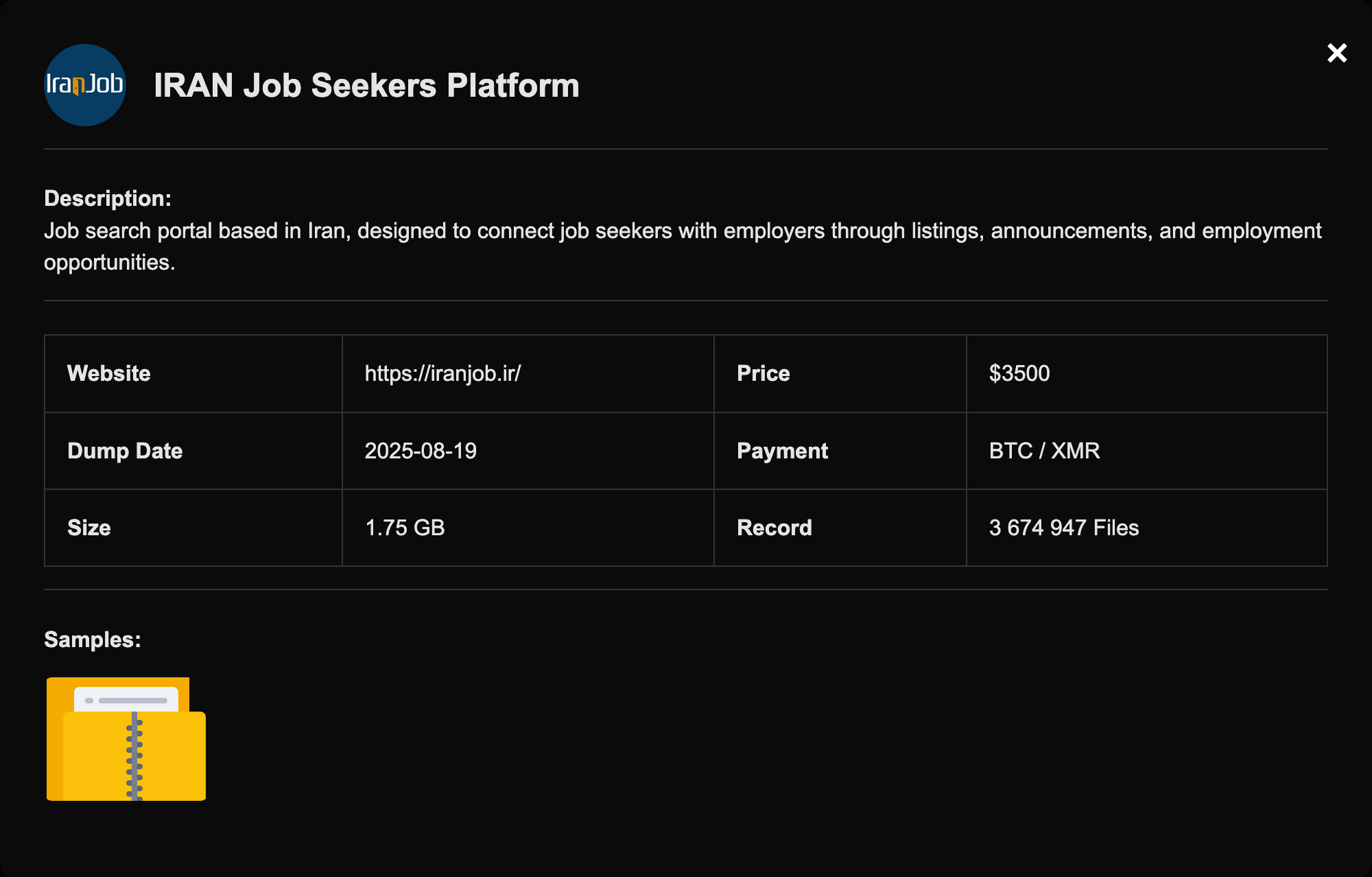
Task: Click the Samples heading
Action: pyautogui.click(x=92, y=640)
